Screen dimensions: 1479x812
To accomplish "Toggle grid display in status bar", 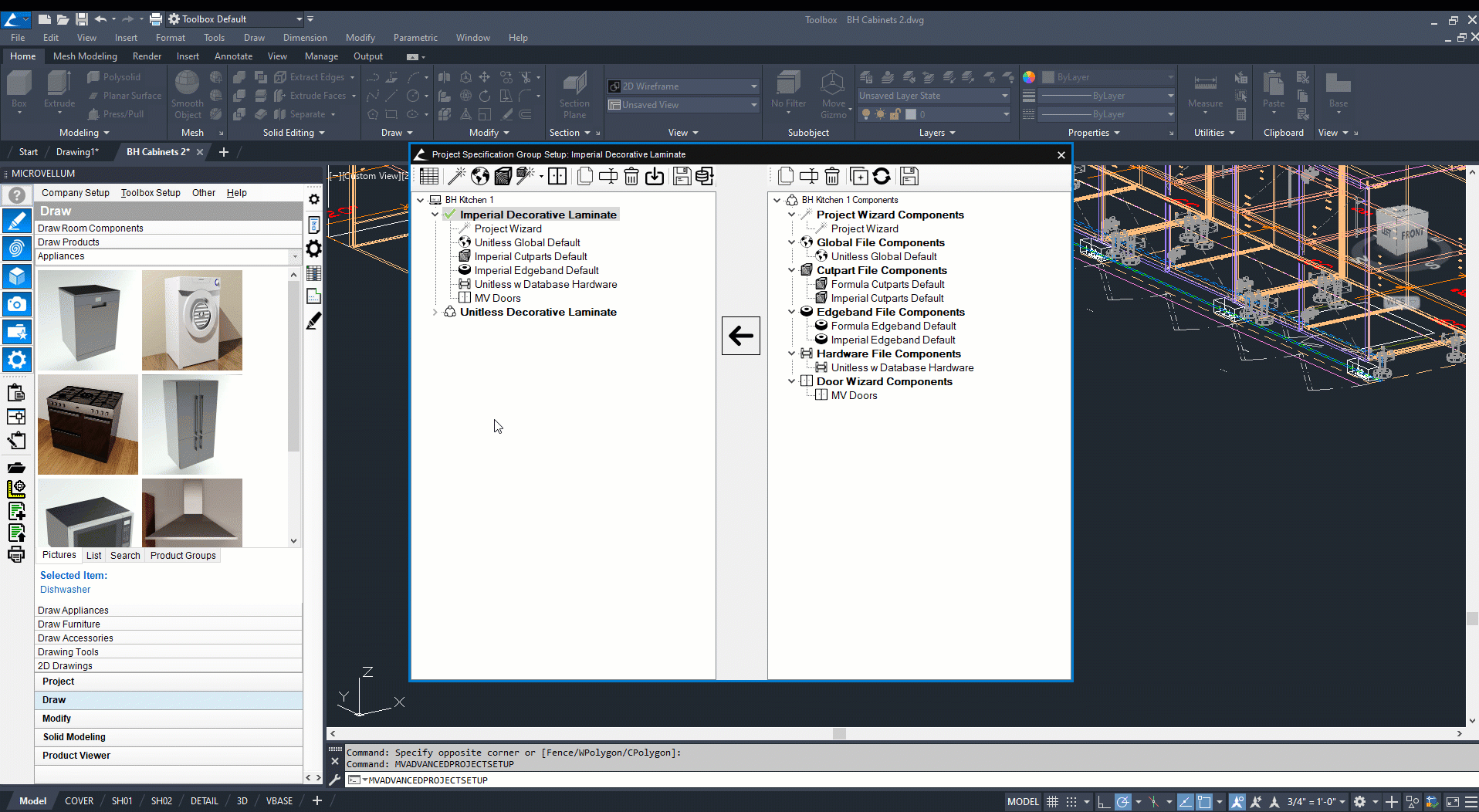I will pos(1052,802).
